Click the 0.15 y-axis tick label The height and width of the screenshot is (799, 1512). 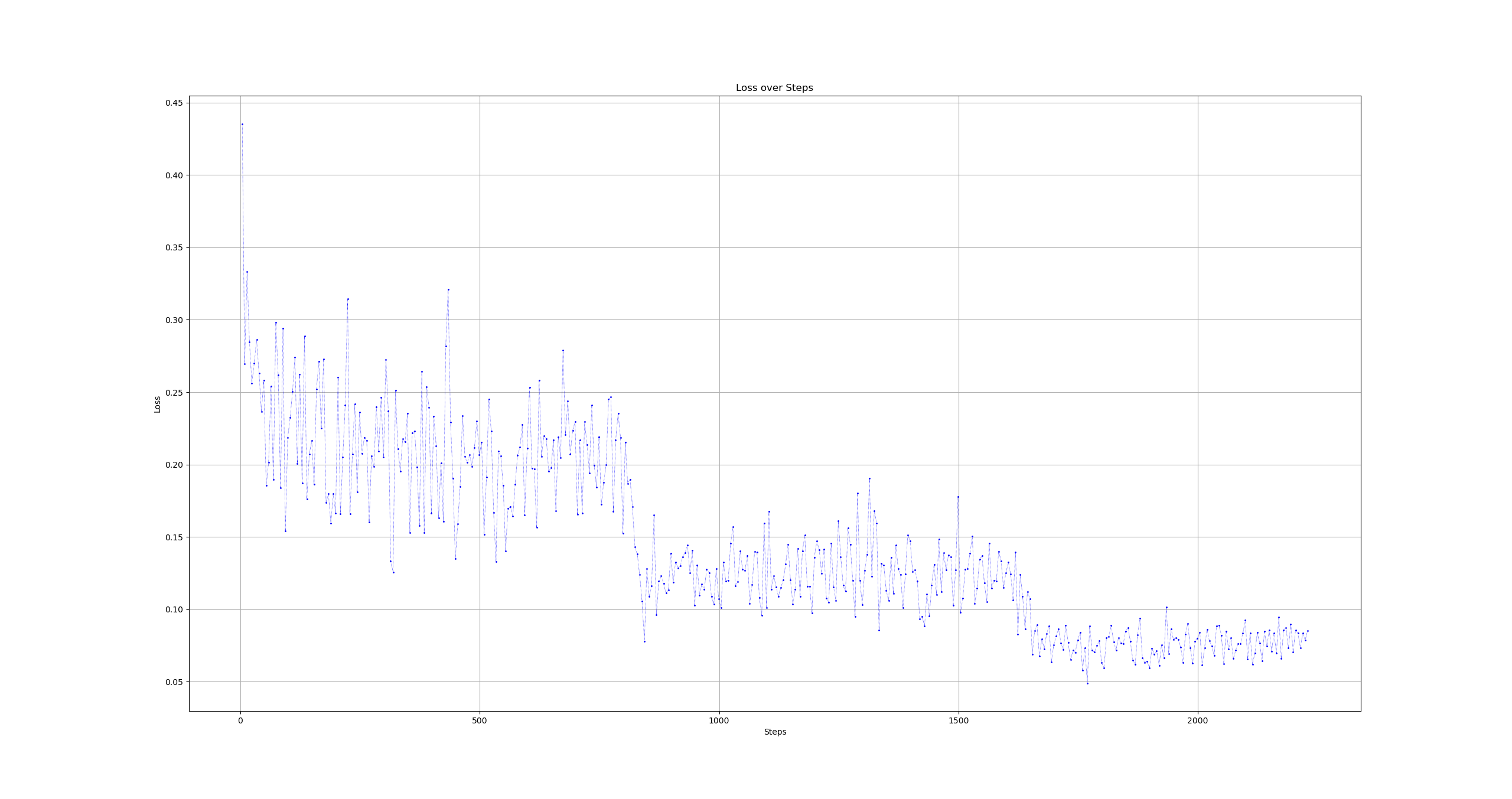174,537
